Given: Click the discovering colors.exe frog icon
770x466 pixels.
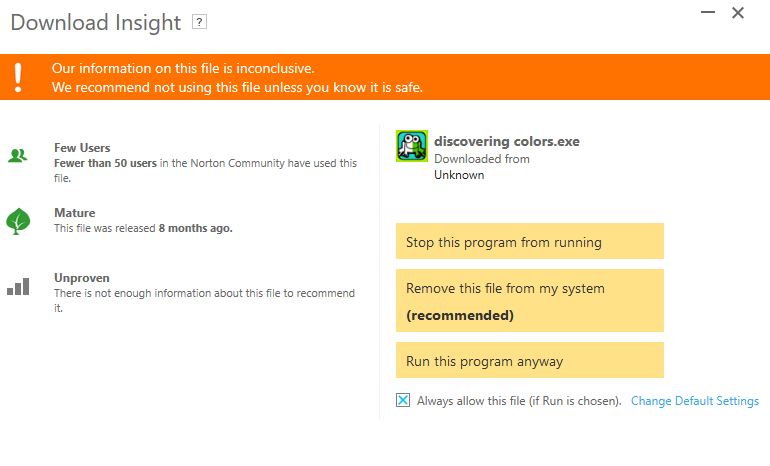Looking at the screenshot, I should pyautogui.click(x=412, y=146).
